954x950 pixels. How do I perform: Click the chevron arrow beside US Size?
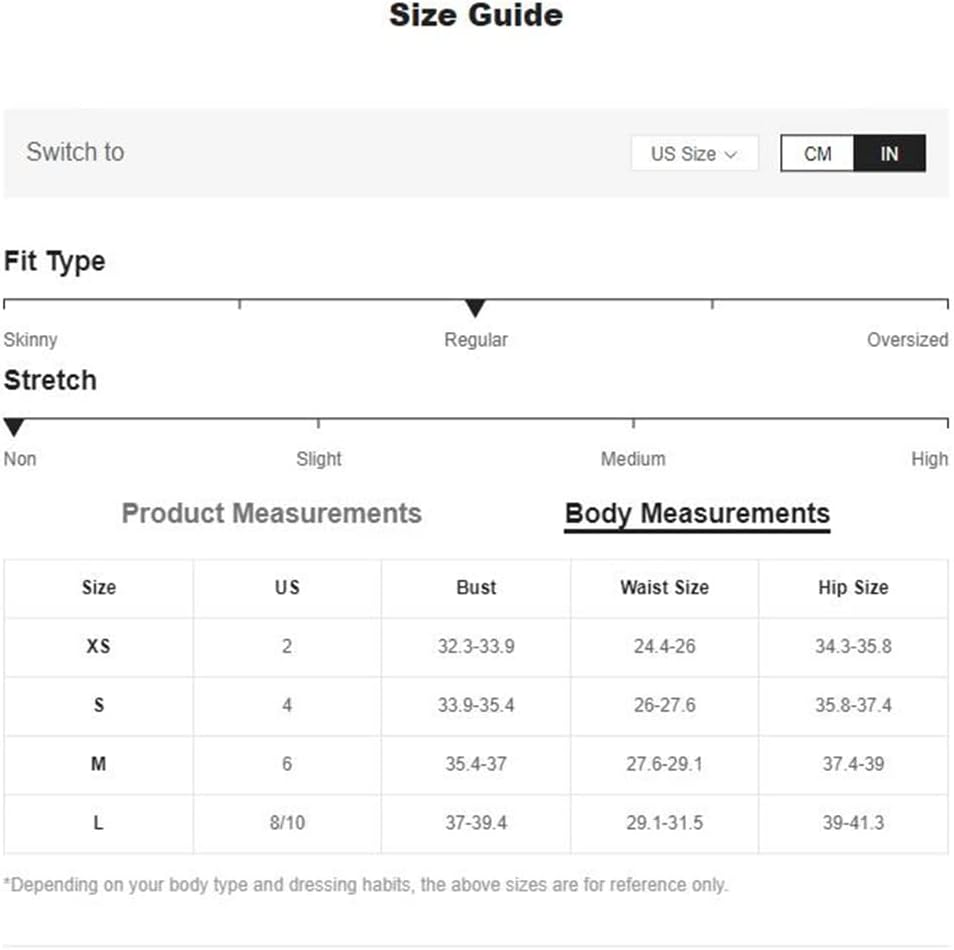tap(731, 155)
